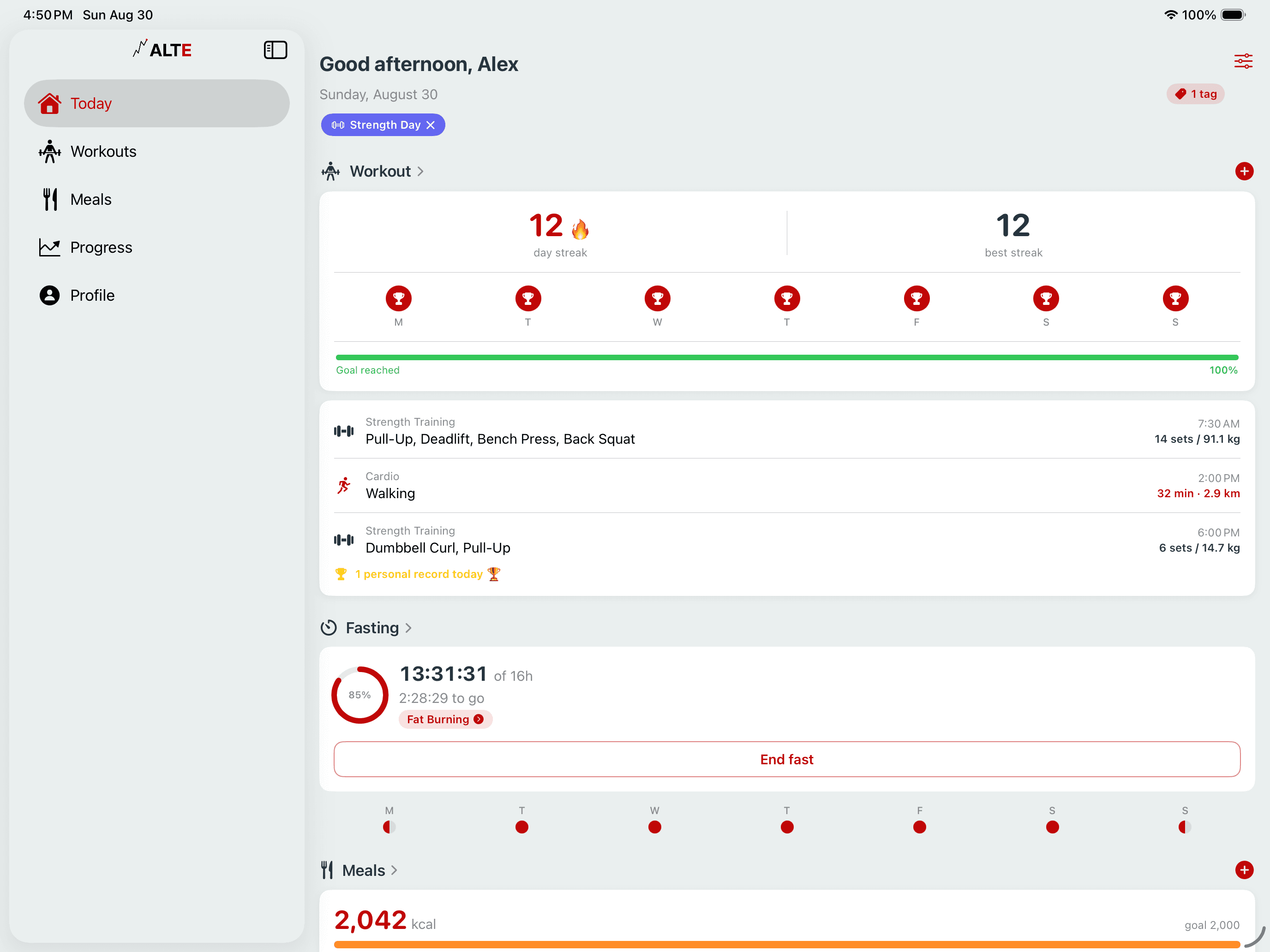
Task: Open Progress in the sidebar
Action: click(x=157, y=247)
